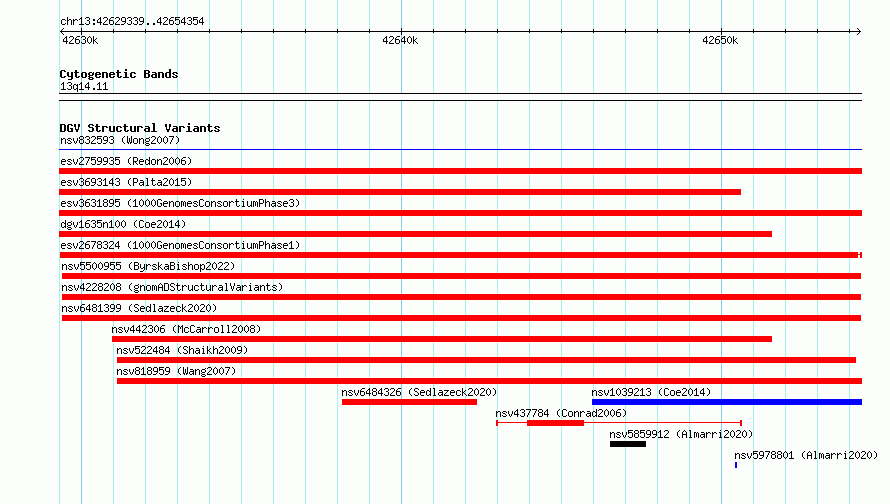Click the right arrow of the ruler
Screen dimensions: 890x504
pyautogui.click(x=858, y=31)
